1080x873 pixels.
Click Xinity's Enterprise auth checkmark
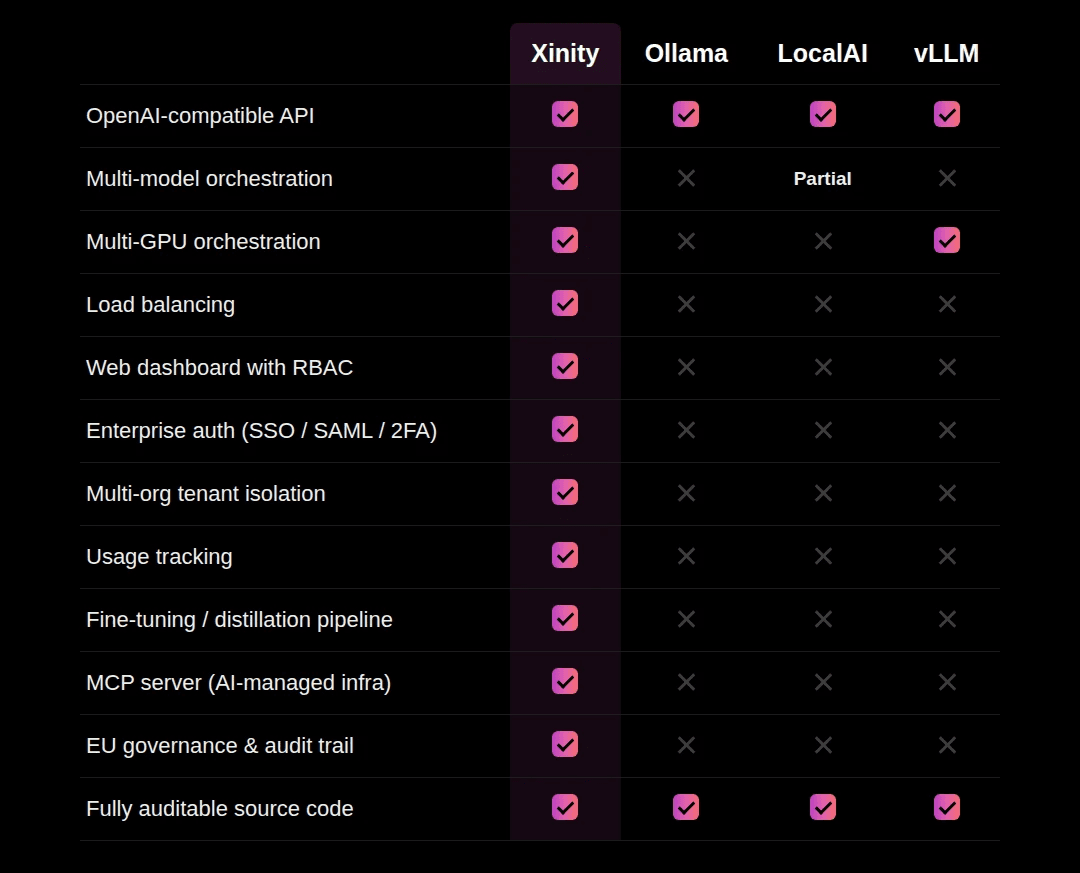click(565, 429)
